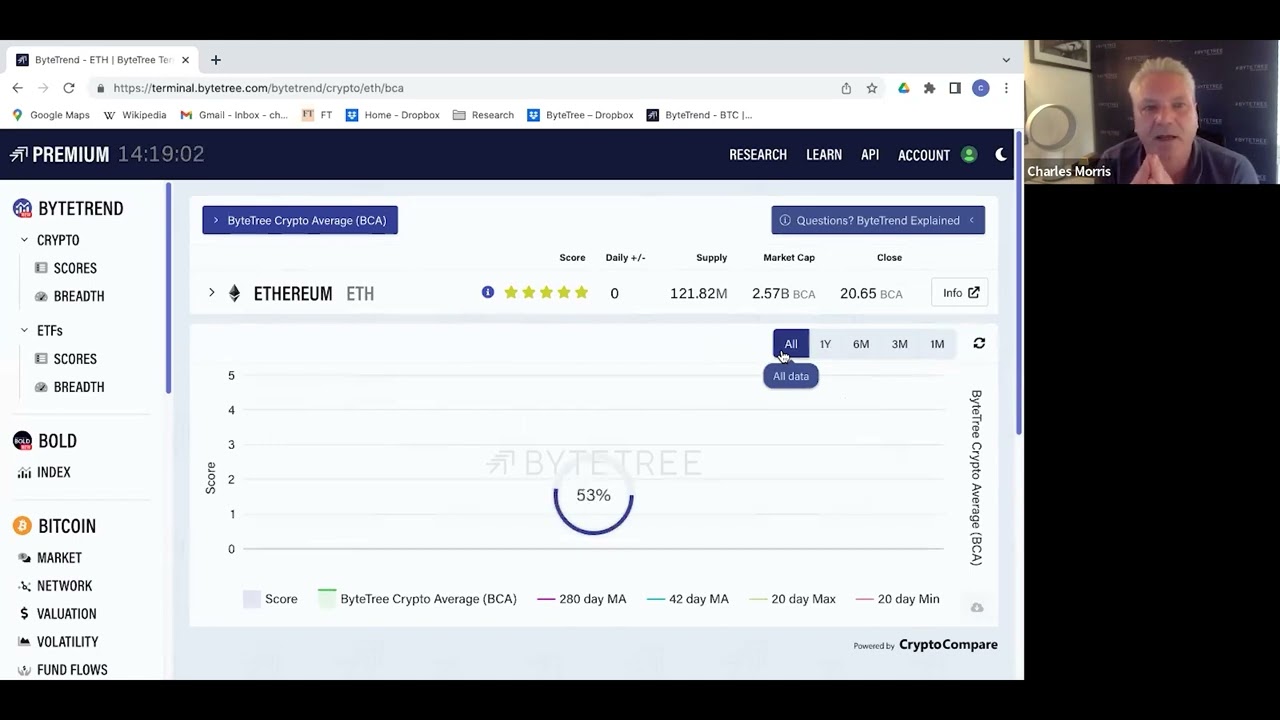This screenshot has width=1280, height=720.
Task: Open Wikipedia bookmark
Action: pos(135,115)
